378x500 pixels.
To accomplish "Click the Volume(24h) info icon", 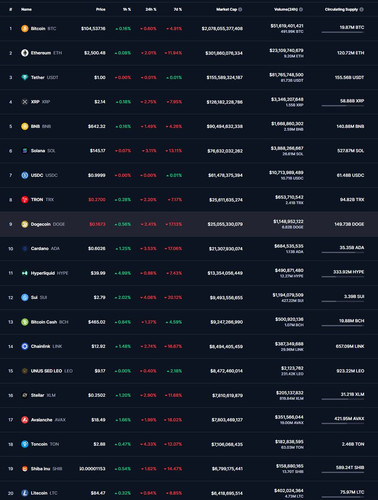I will (x=301, y=9).
